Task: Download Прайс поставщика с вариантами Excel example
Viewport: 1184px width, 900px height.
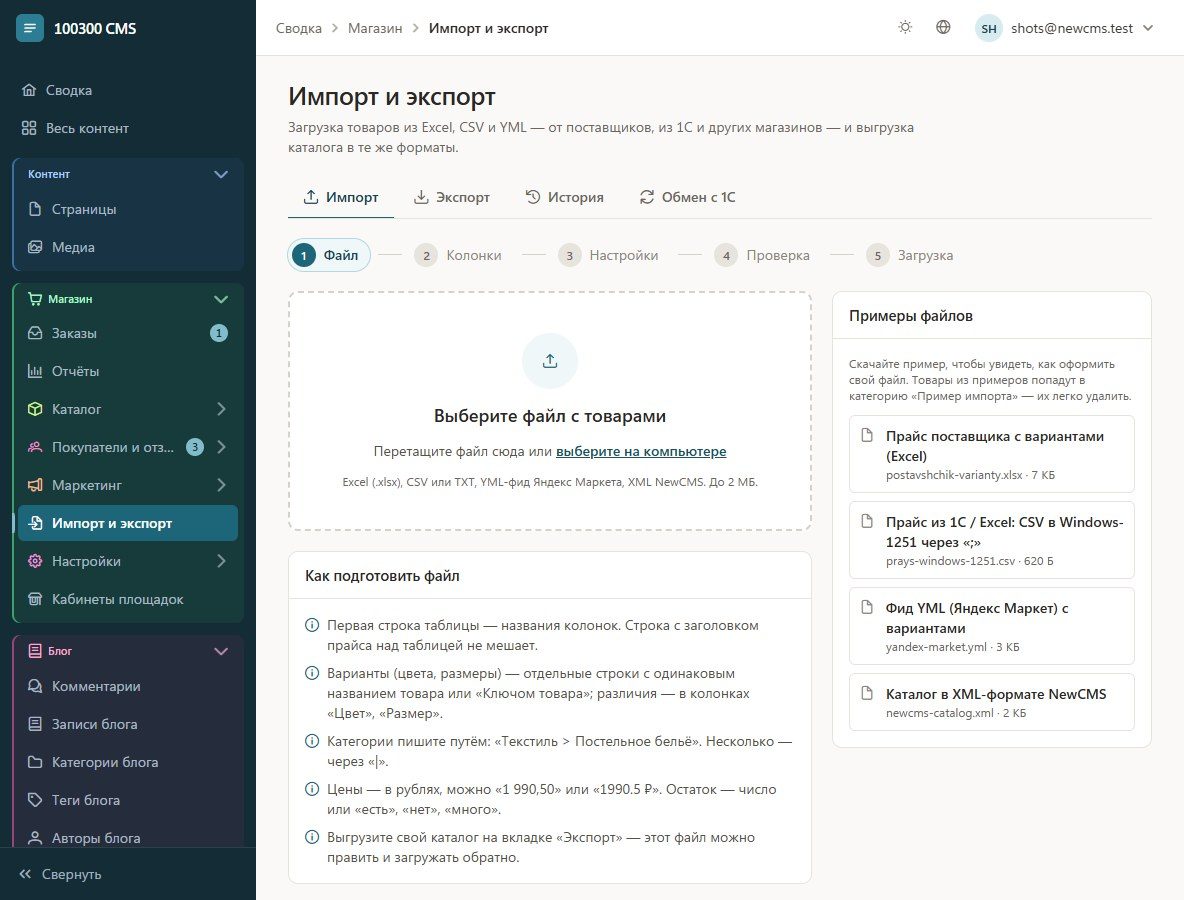Action: [991, 454]
